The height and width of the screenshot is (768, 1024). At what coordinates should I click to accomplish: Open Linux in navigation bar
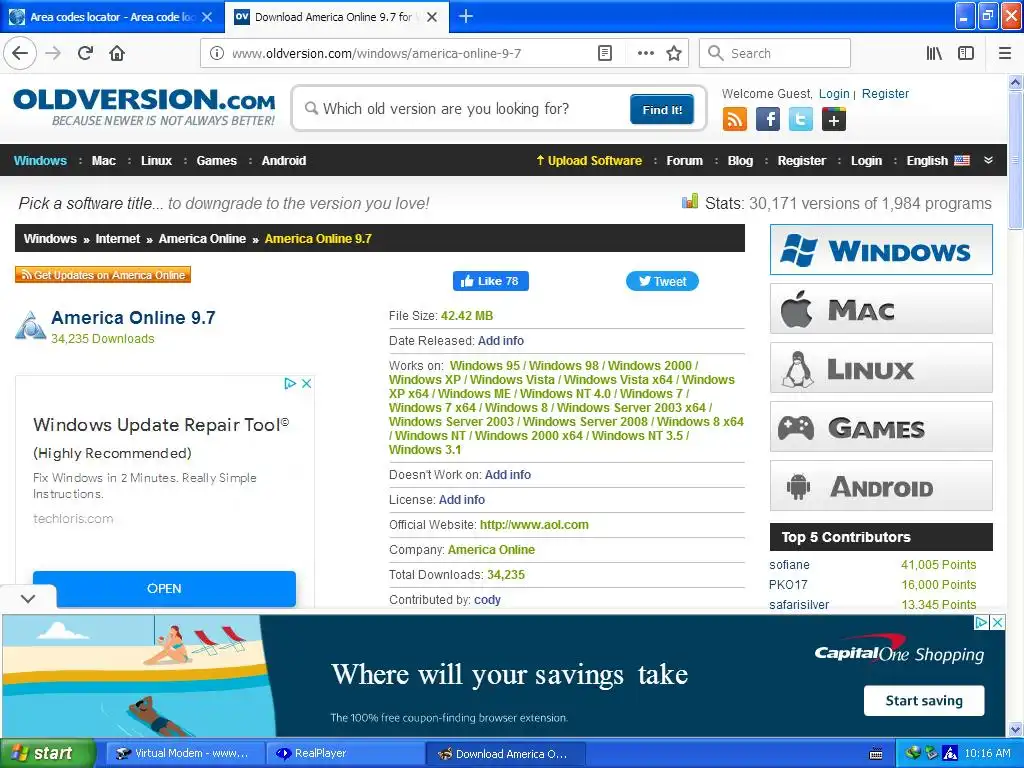(x=157, y=161)
